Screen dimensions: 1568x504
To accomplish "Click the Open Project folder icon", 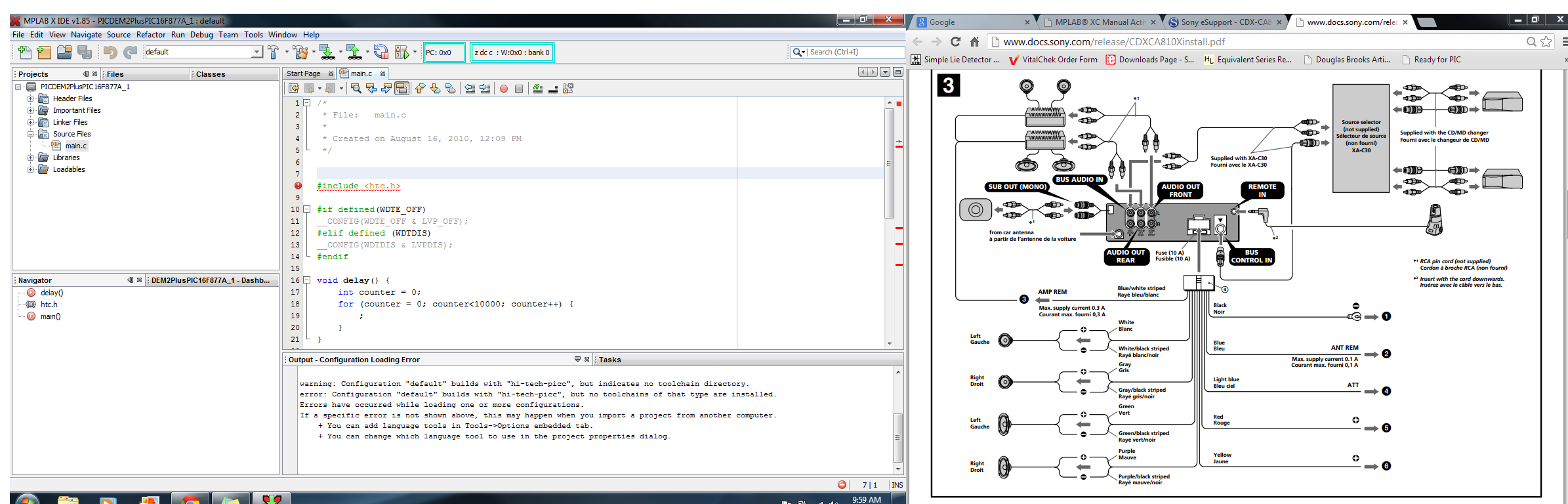I will [x=64, y=52].
